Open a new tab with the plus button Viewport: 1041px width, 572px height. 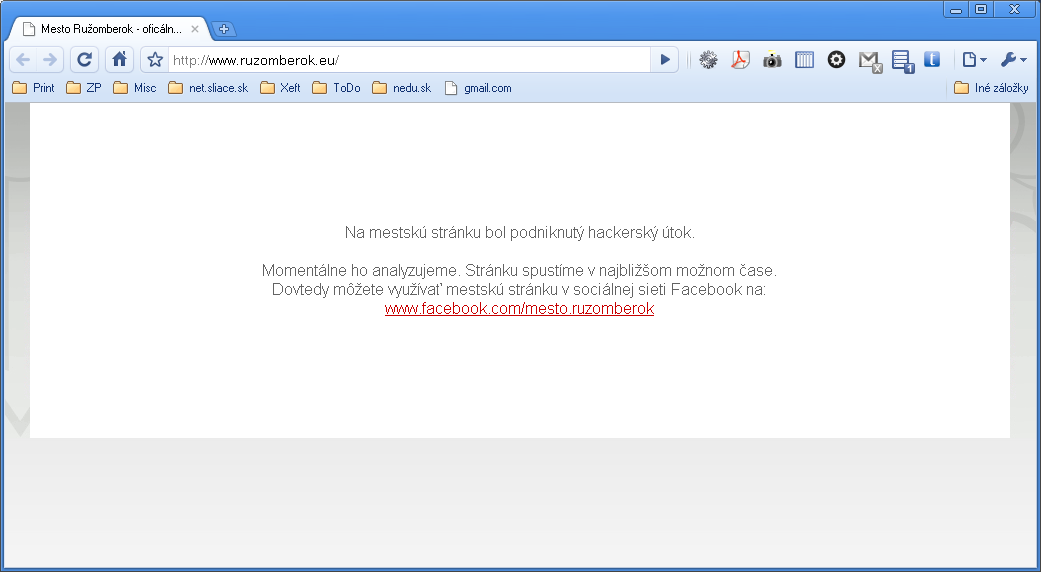[224, 29]
